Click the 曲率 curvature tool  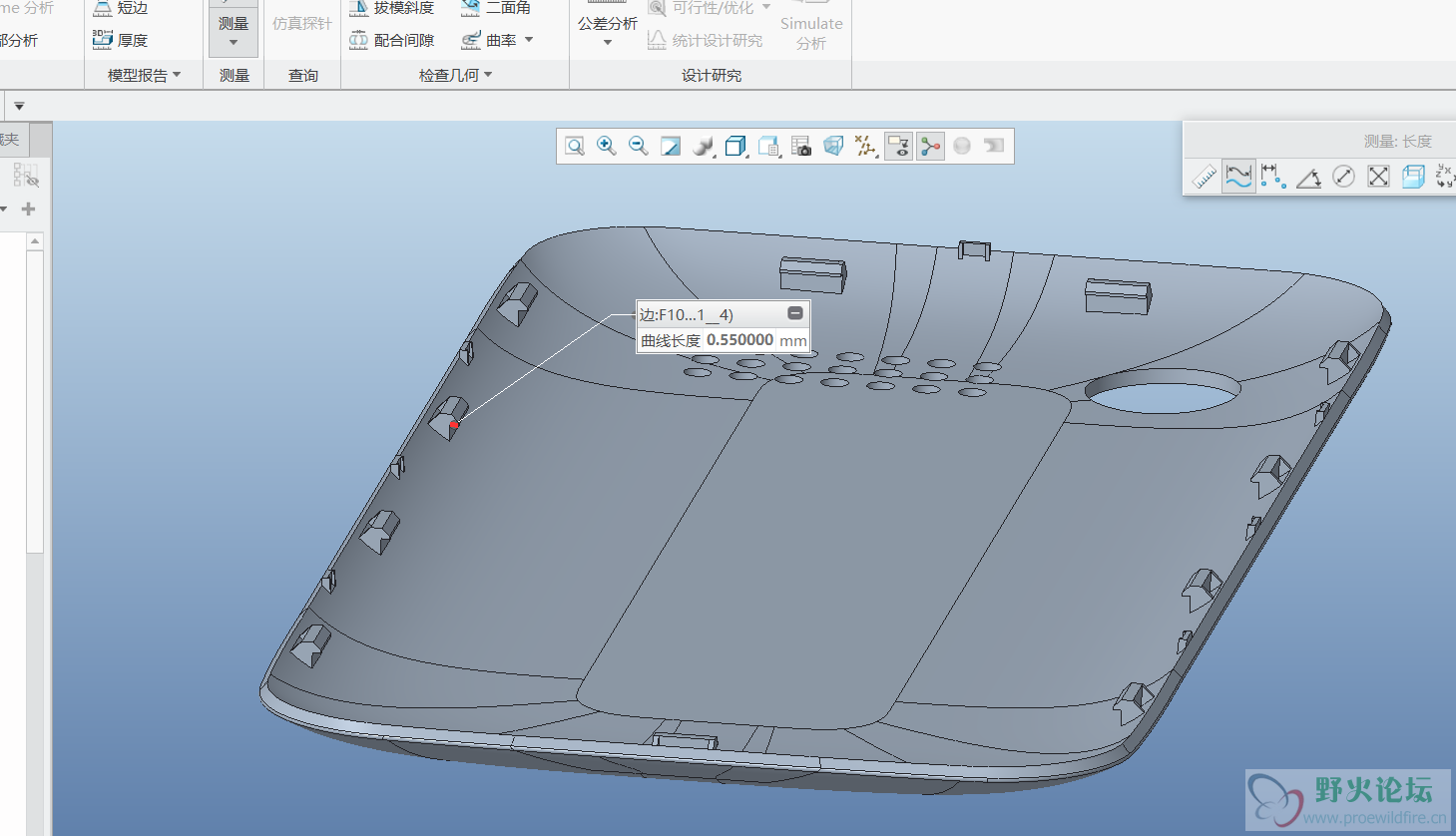coord(489,40)
